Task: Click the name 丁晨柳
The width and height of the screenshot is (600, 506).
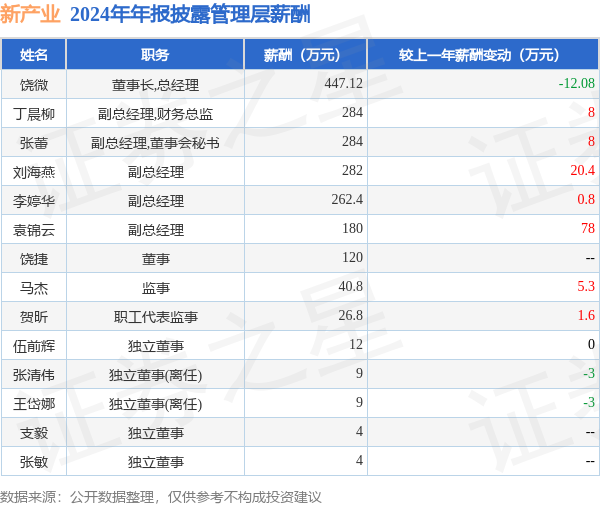Action: pos(34,114)
